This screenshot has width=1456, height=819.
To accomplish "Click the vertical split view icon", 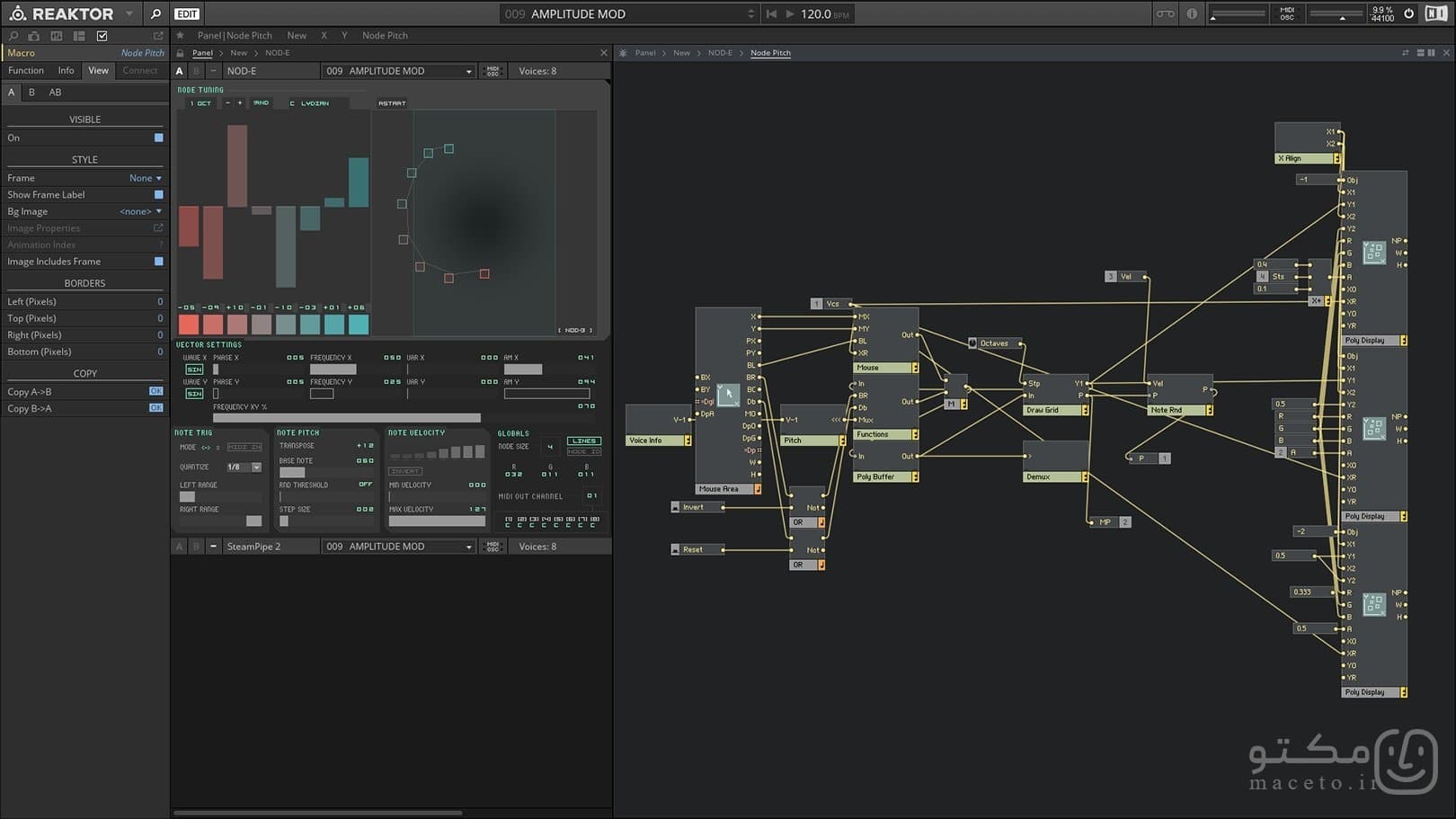I will (1432, 53).
